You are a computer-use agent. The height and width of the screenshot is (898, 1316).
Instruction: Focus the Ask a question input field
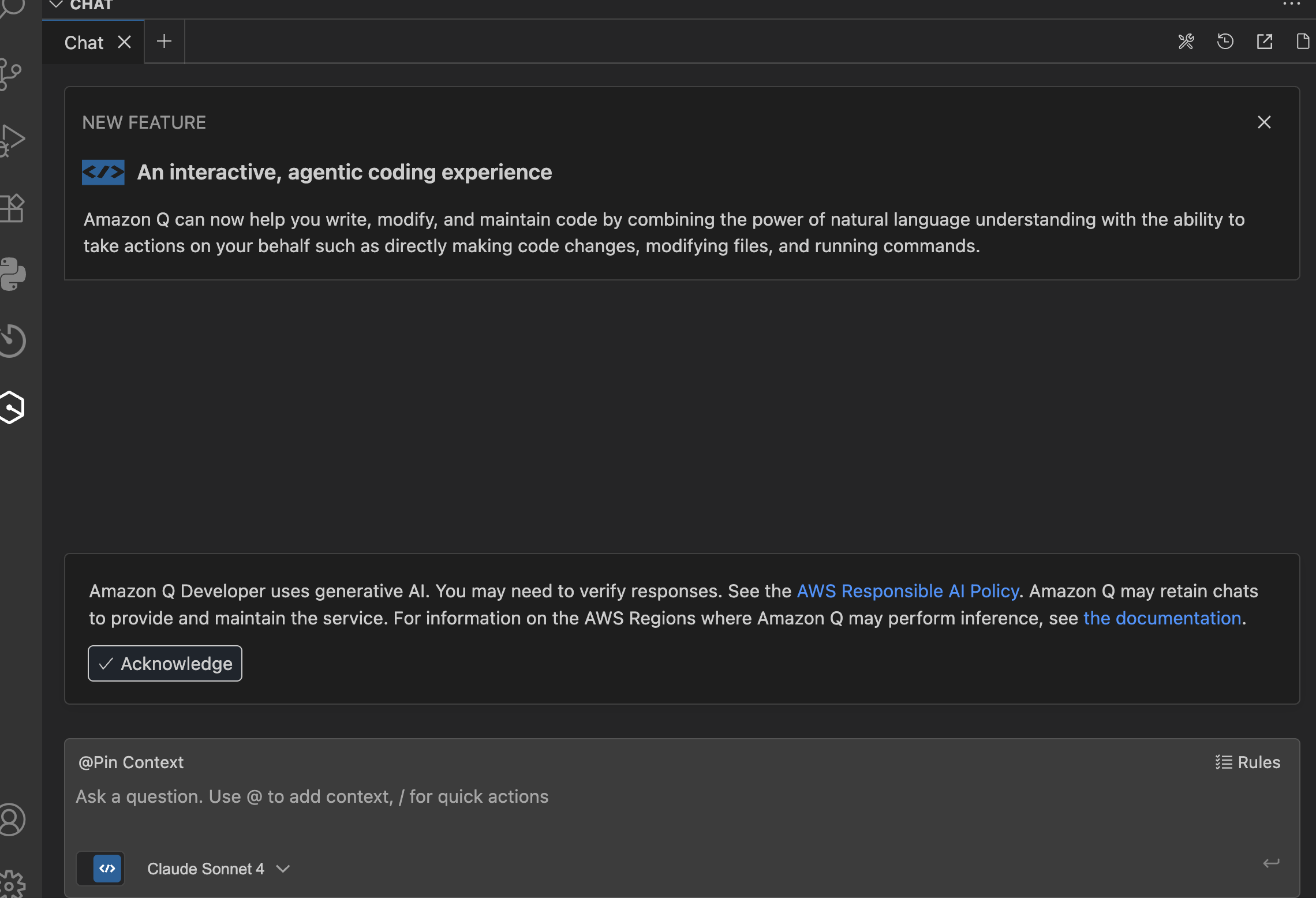tap(681, 796)
